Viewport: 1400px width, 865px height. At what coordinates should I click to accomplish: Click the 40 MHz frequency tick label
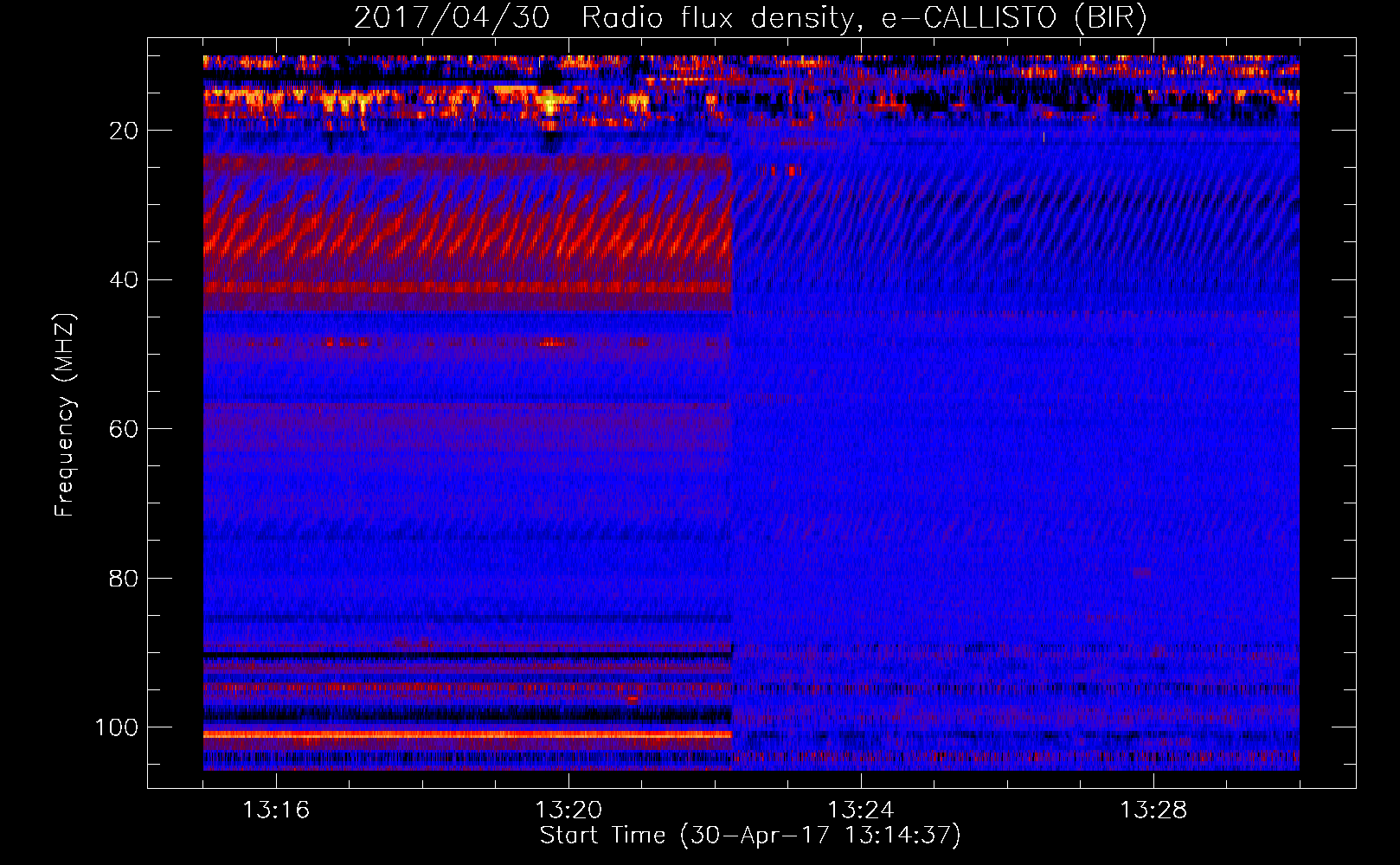(124, 280)
